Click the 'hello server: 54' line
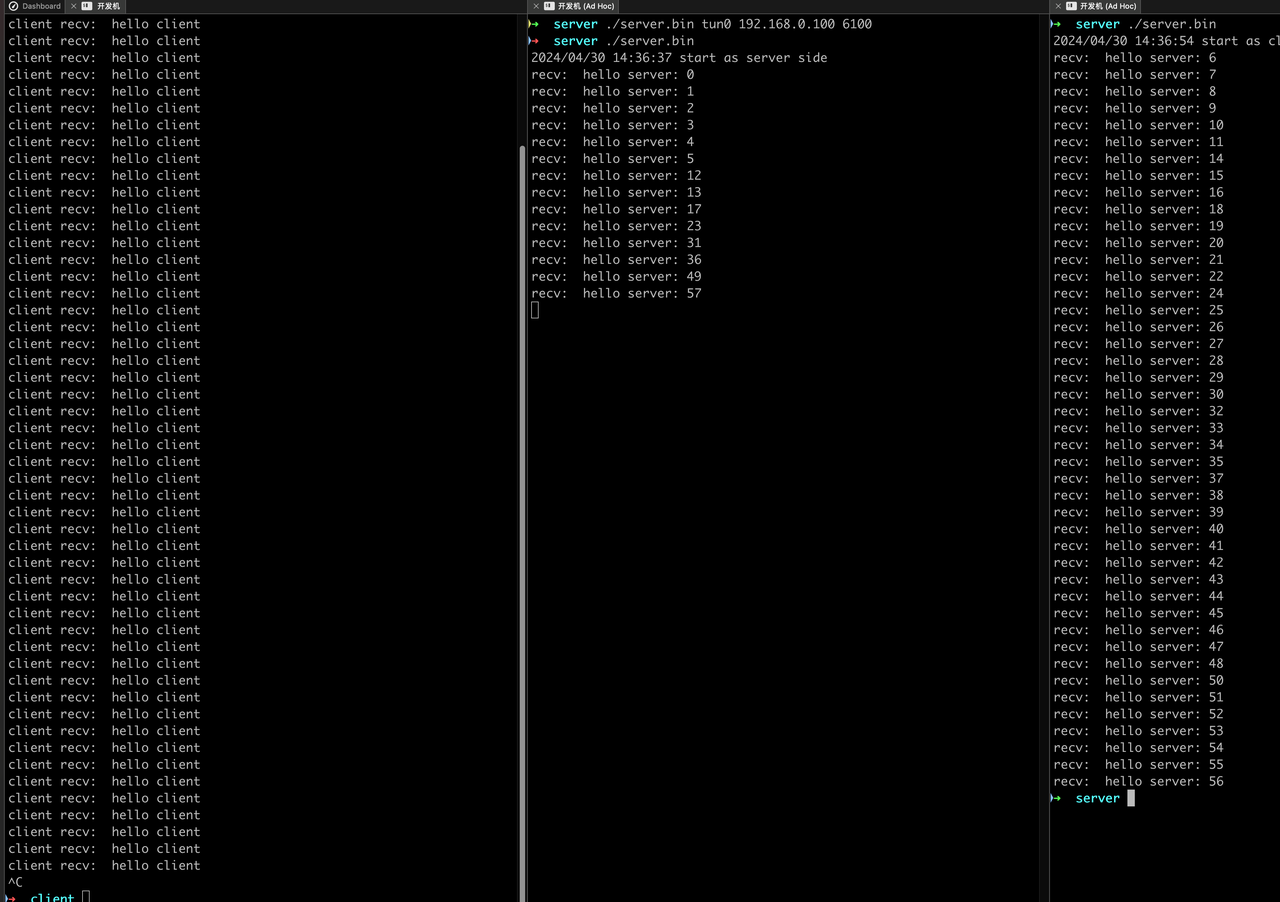 [1138, 748]
